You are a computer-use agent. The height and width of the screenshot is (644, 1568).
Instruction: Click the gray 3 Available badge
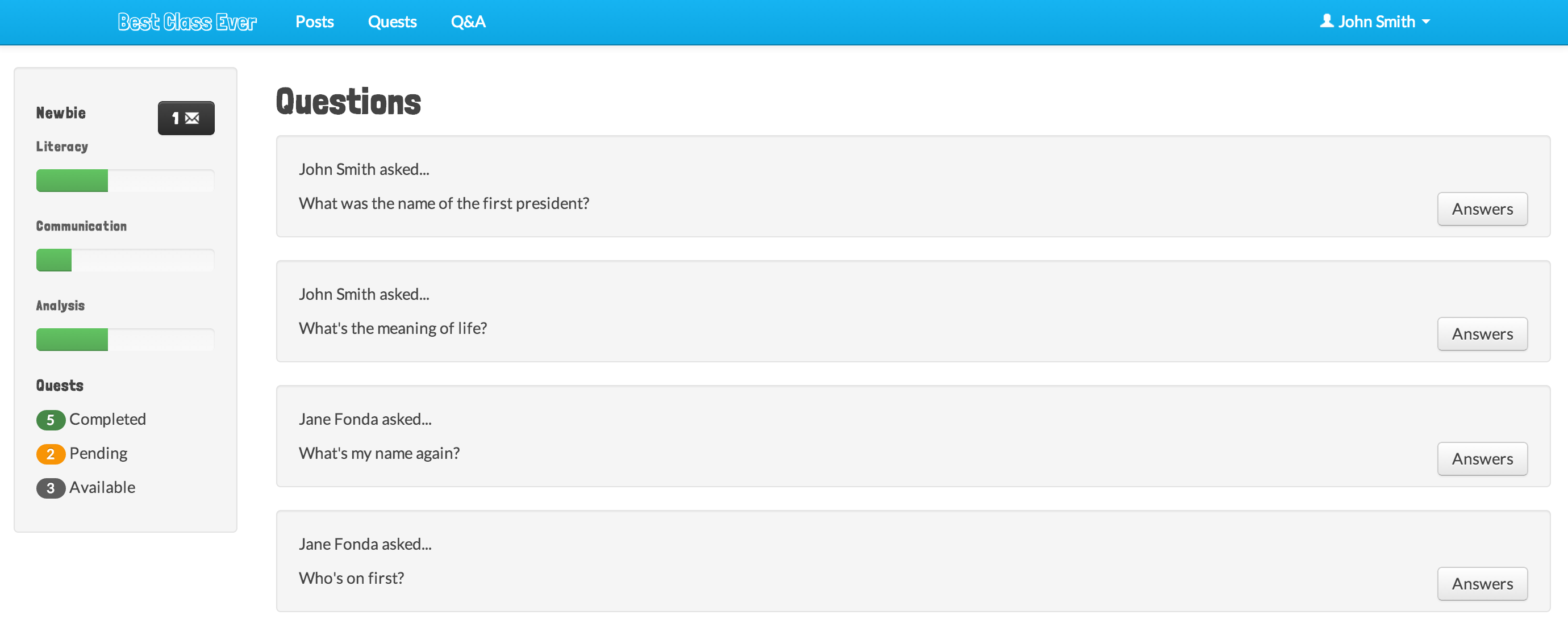(51, 488)
